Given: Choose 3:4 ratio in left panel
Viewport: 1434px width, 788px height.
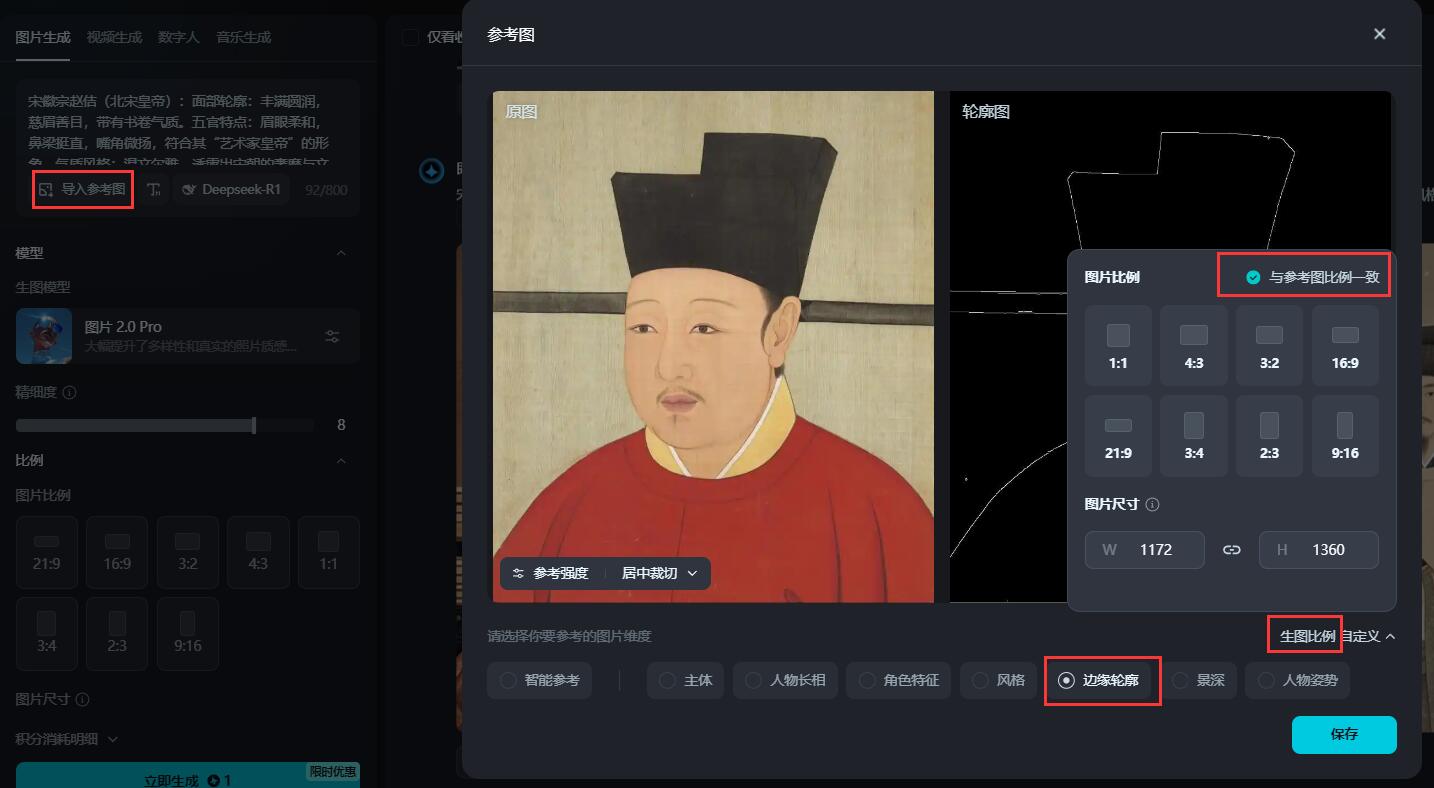Looking at the screenshot, I should click(x=46, y=634).
